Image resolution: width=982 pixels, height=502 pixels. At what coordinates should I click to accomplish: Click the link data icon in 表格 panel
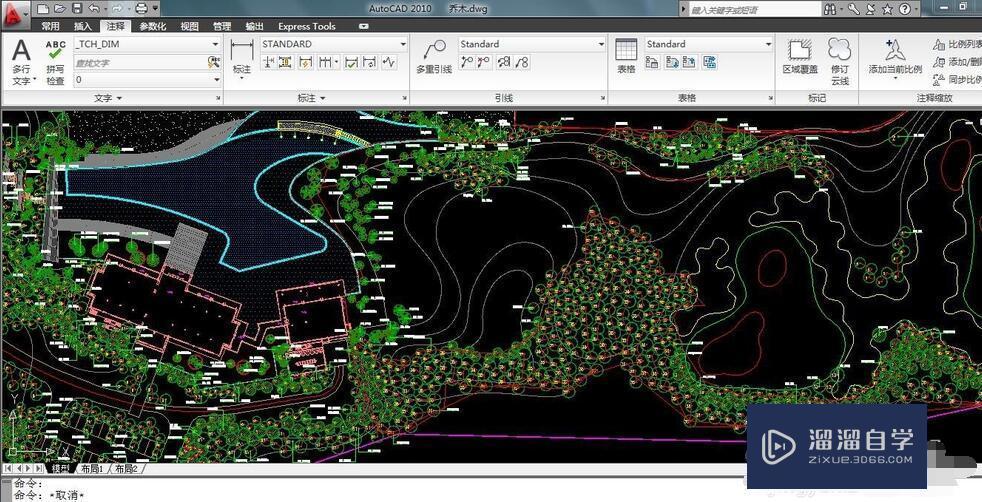point(710,62)
